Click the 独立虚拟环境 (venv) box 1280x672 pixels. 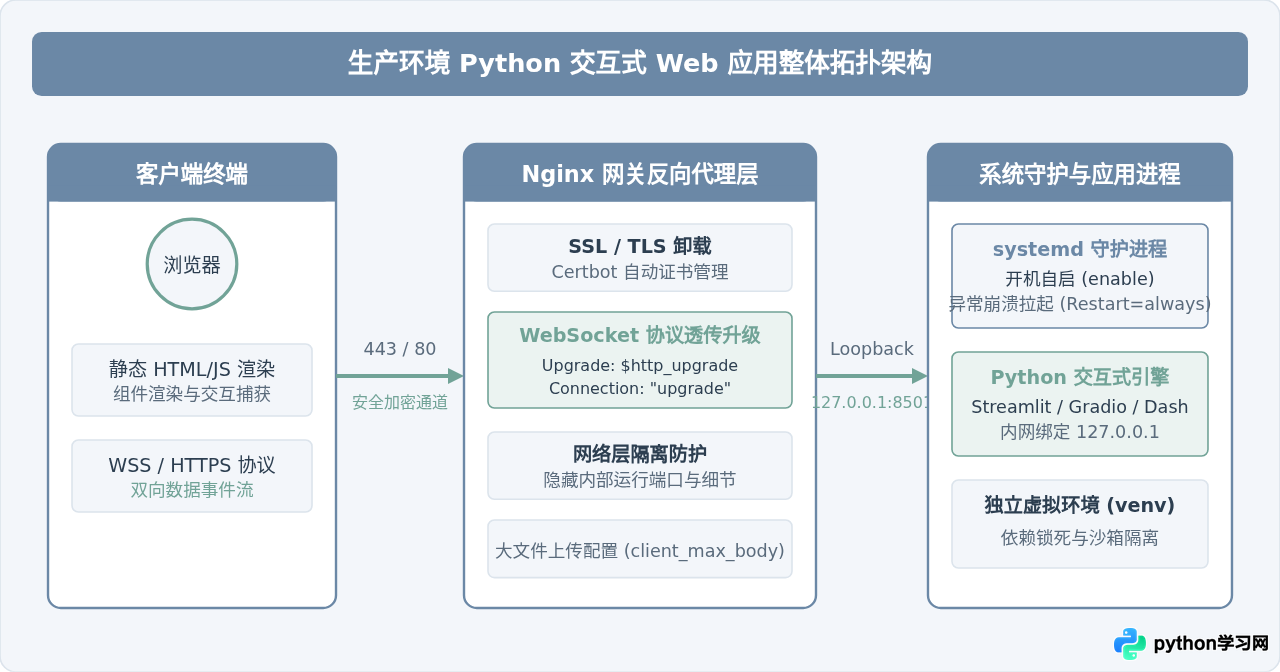pos(1080,524)
